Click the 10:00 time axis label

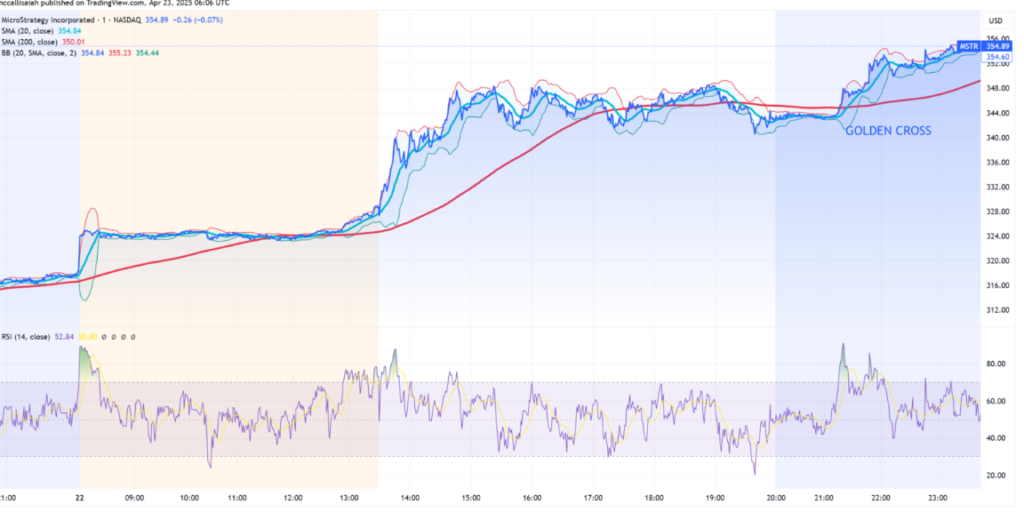[190, 498]
